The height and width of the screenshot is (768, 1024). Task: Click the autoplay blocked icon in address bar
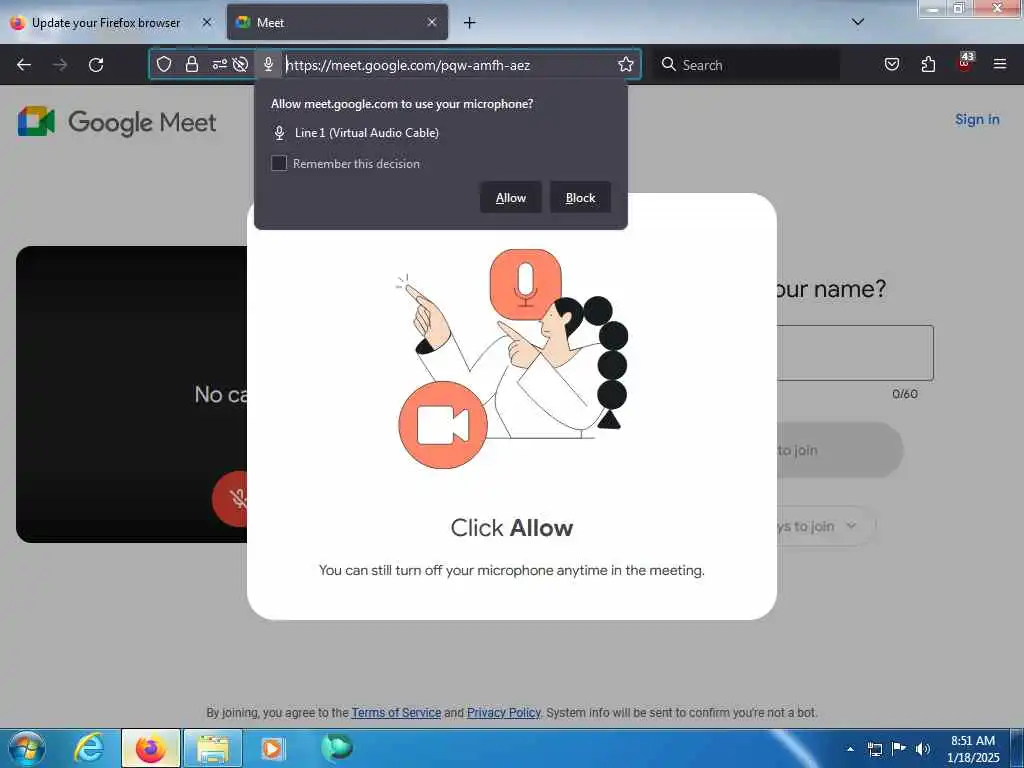tap(240, 64)
